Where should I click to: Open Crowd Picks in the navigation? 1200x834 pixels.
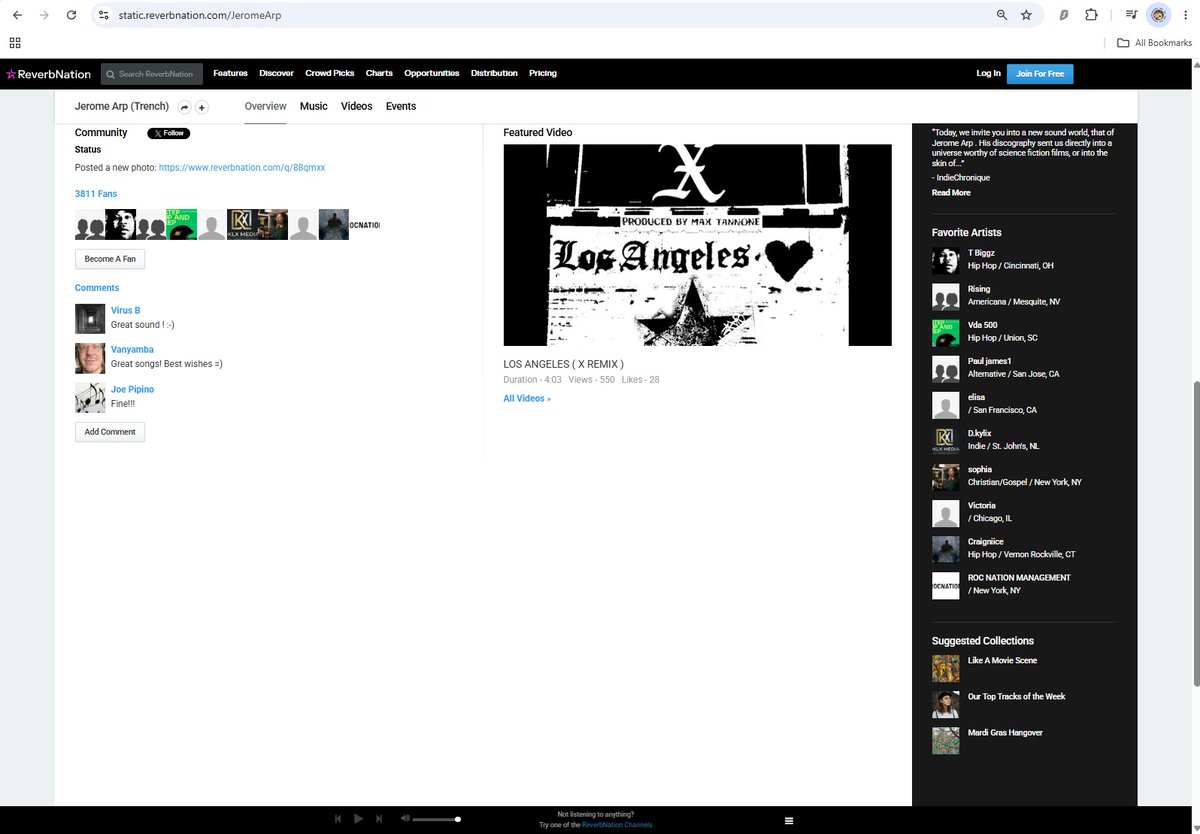330,73
